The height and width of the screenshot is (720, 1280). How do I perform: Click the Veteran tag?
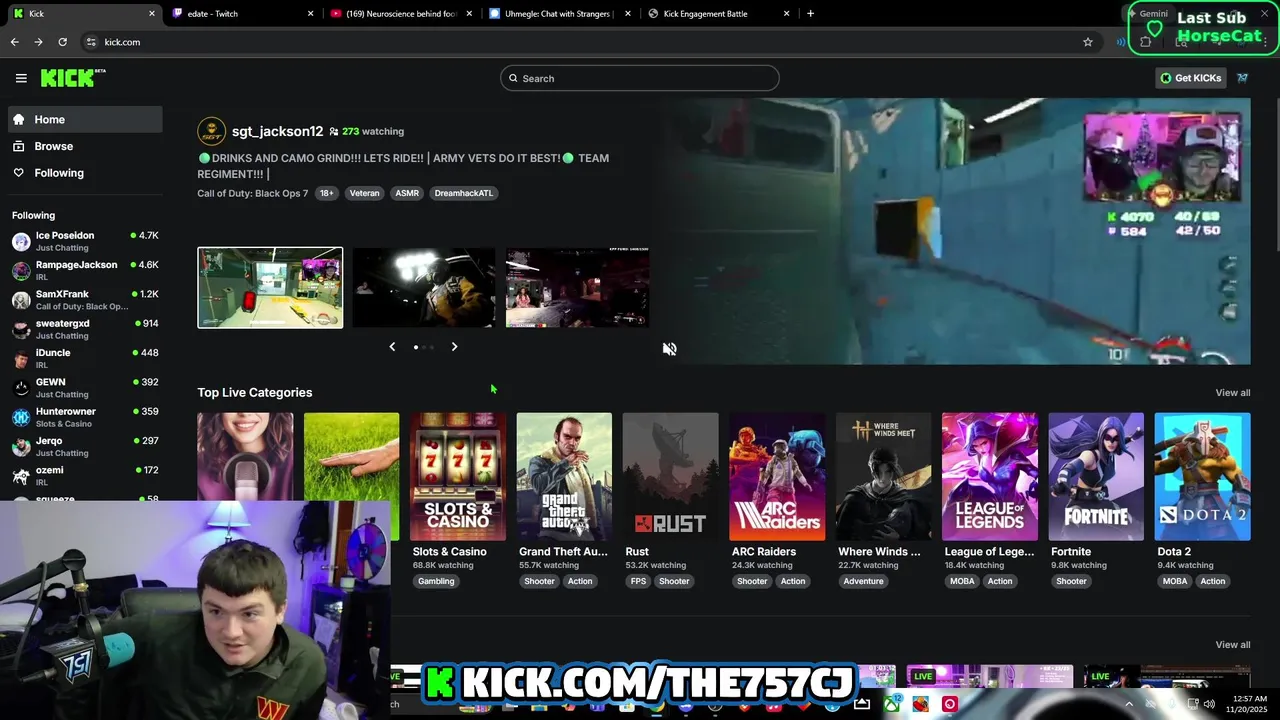(x=364, y=193)
